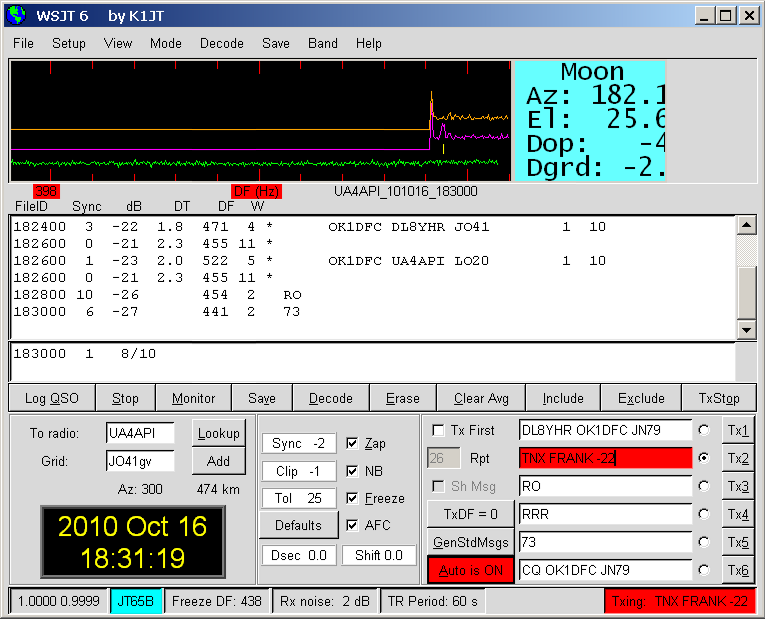Click the GenStdMsgs button
Viewport: 765px width, 619px height.
tap(470, 542)
